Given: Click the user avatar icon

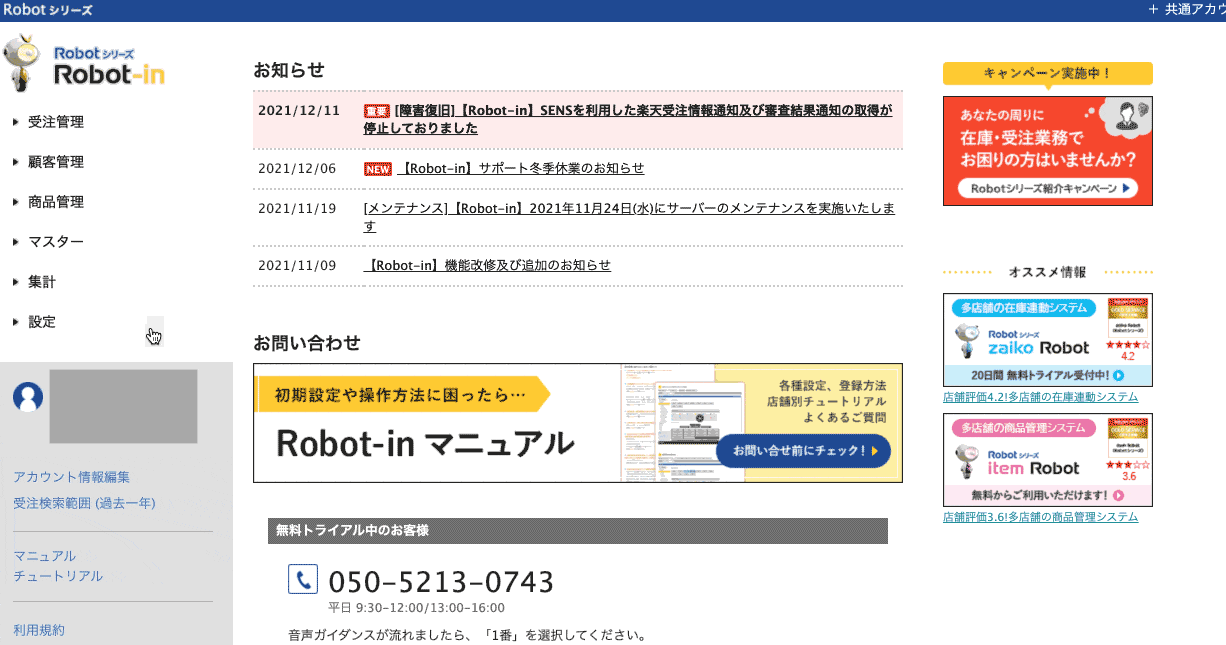Looking at the screenshot, I should coord(28,397).
